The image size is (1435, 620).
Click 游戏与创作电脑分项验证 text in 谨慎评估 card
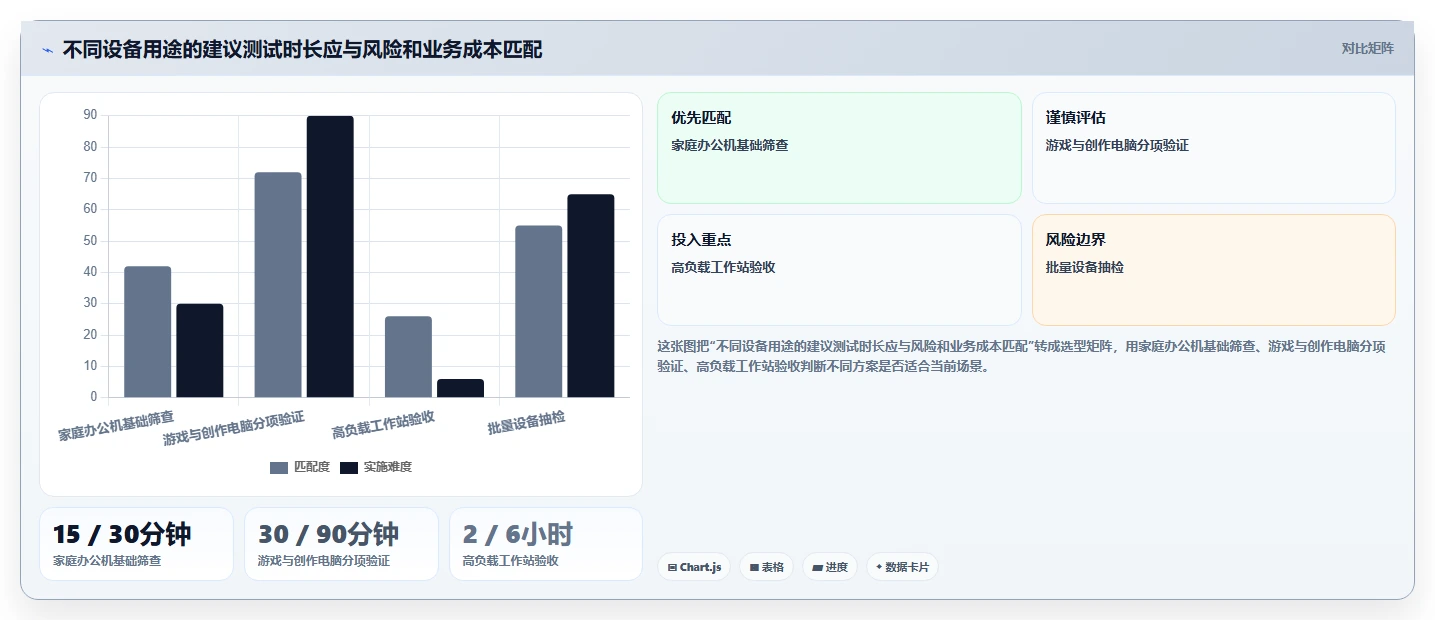[1117, 145]
